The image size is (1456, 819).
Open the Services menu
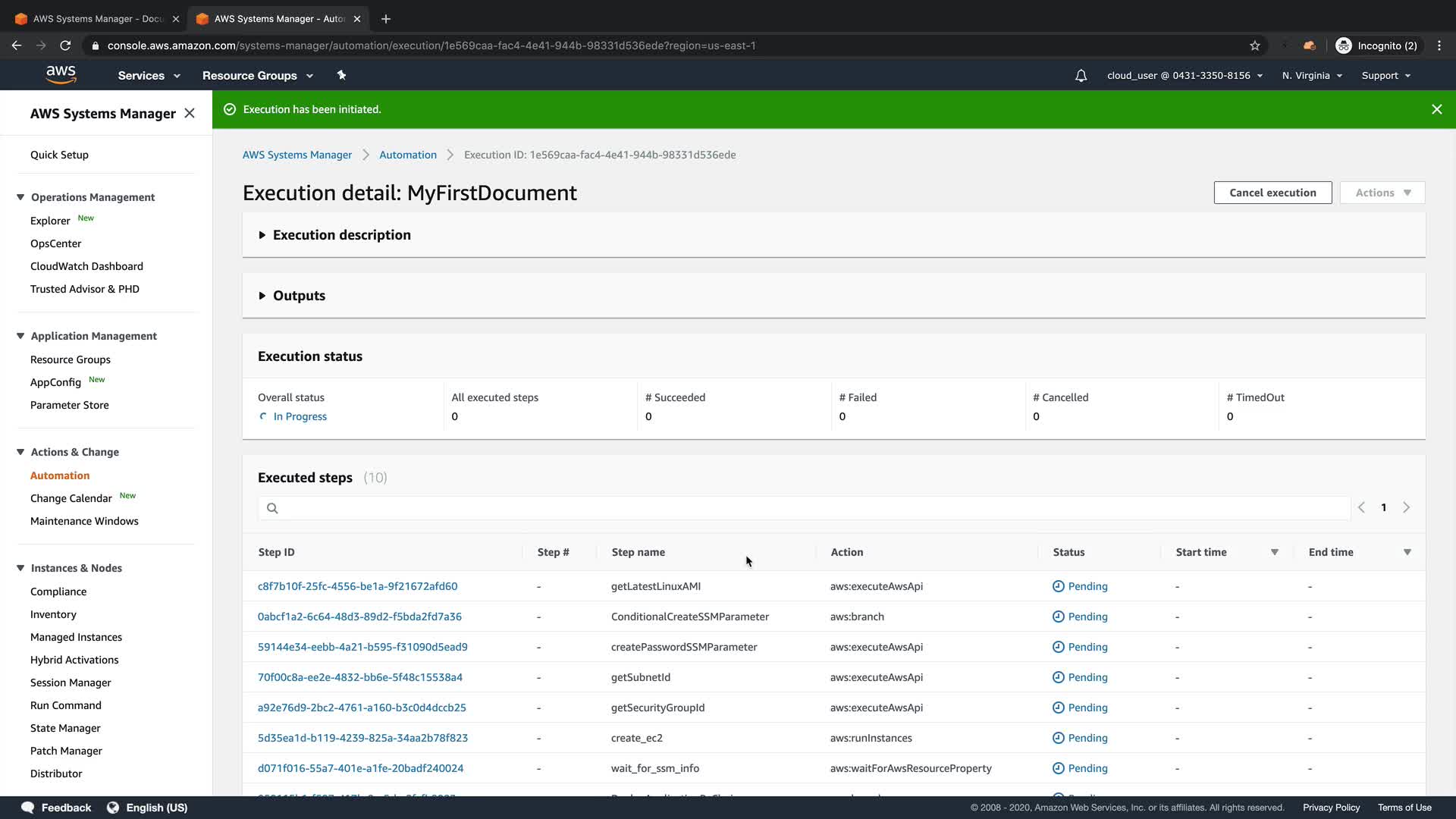click(x=149, y=76)
